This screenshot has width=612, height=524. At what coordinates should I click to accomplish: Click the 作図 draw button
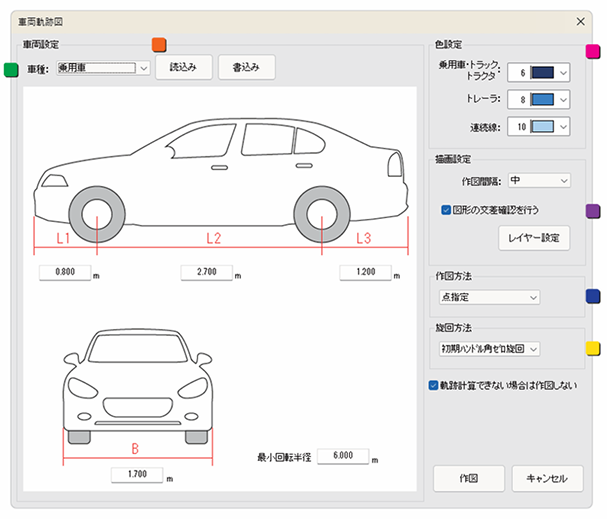[x=468, y=478]
